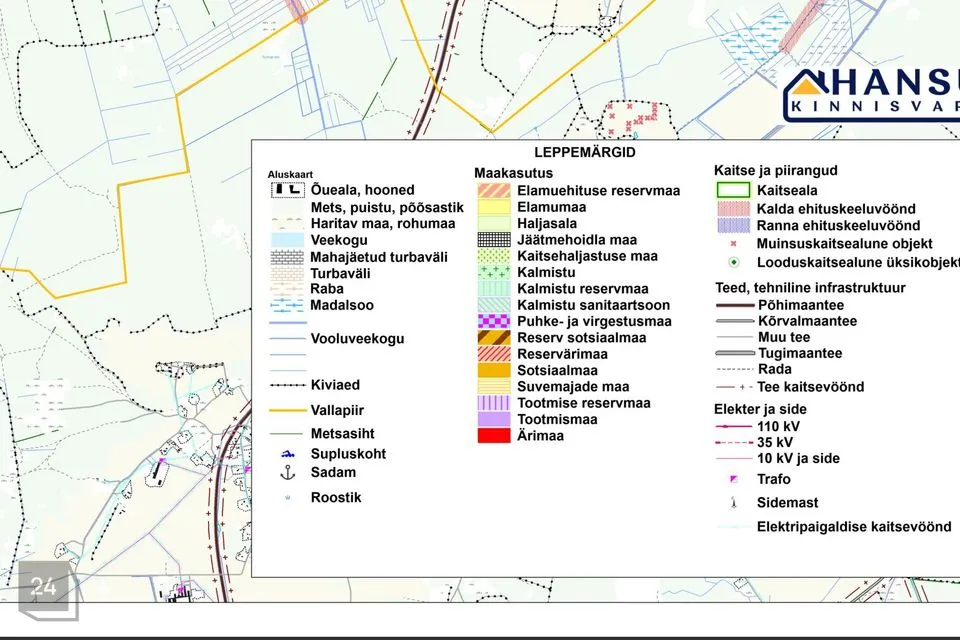Click the red Ärimaa color swatch
Screen dimensions: 960x640
[x=494, y=435]
